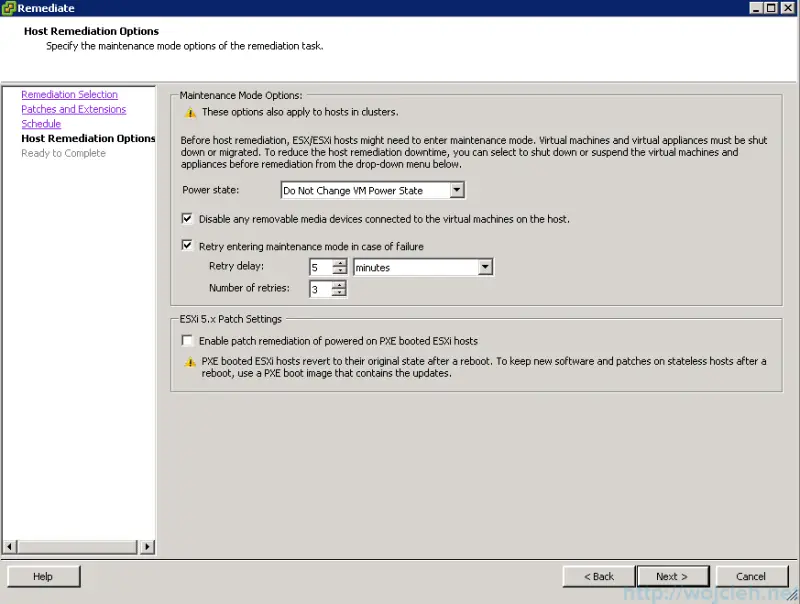The width and height of the screenshot is (800, 604).
Task: Open the Help dialog
Action: point(43,576)
